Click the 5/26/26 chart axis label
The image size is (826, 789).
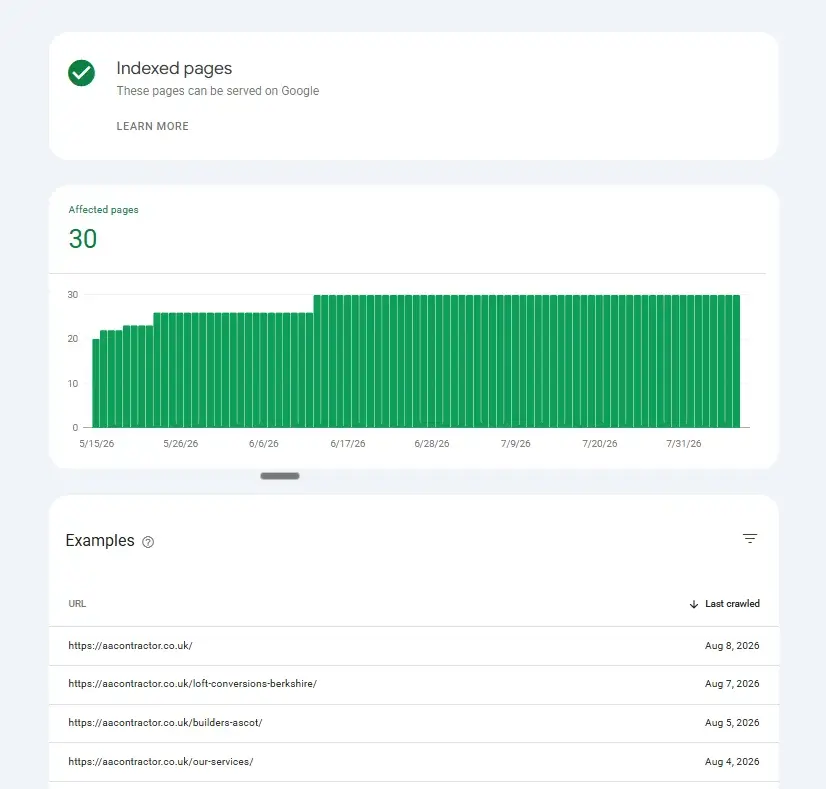coord(181,443)
